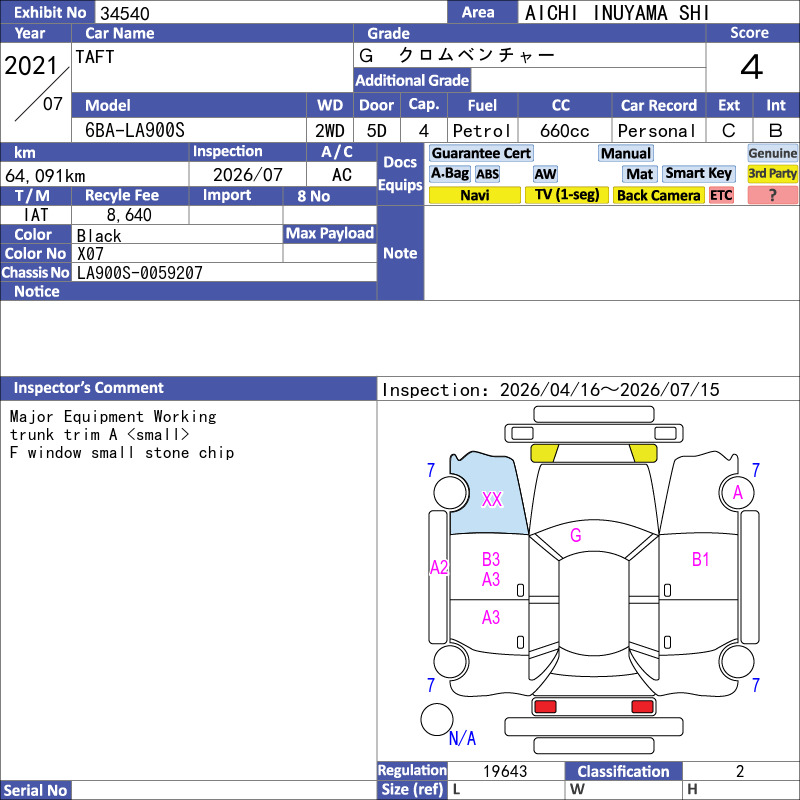The width and height of the screenshot is (800, 800).
Task: Click the ABS equipment badge
Action: point(487,174)
